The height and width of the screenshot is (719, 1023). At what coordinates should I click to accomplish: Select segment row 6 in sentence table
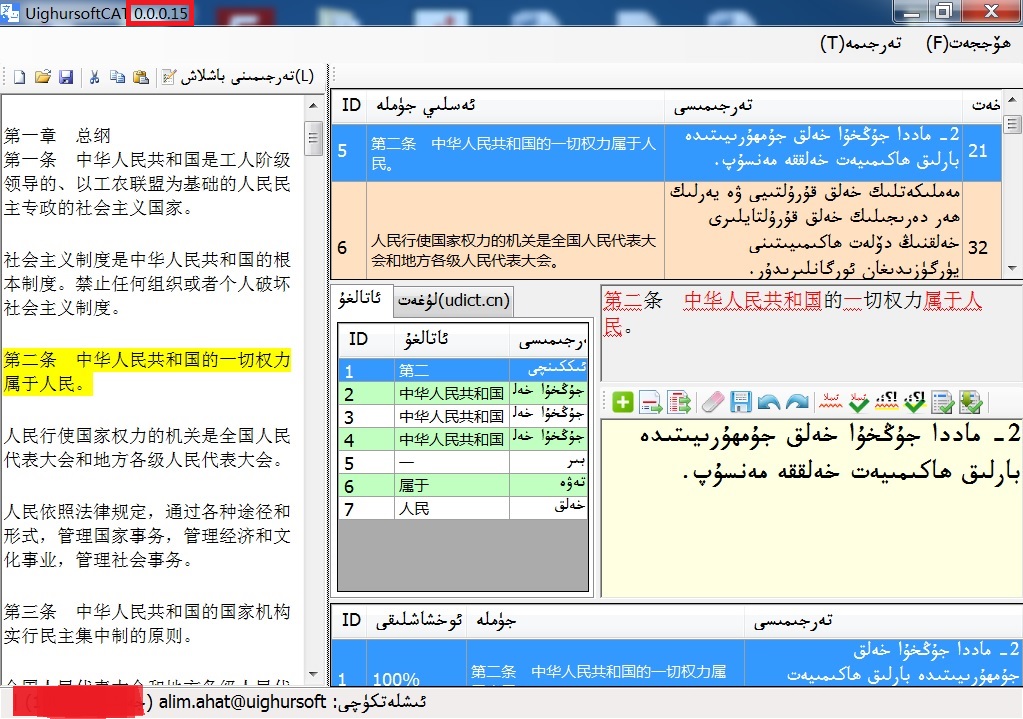(666, 230)
